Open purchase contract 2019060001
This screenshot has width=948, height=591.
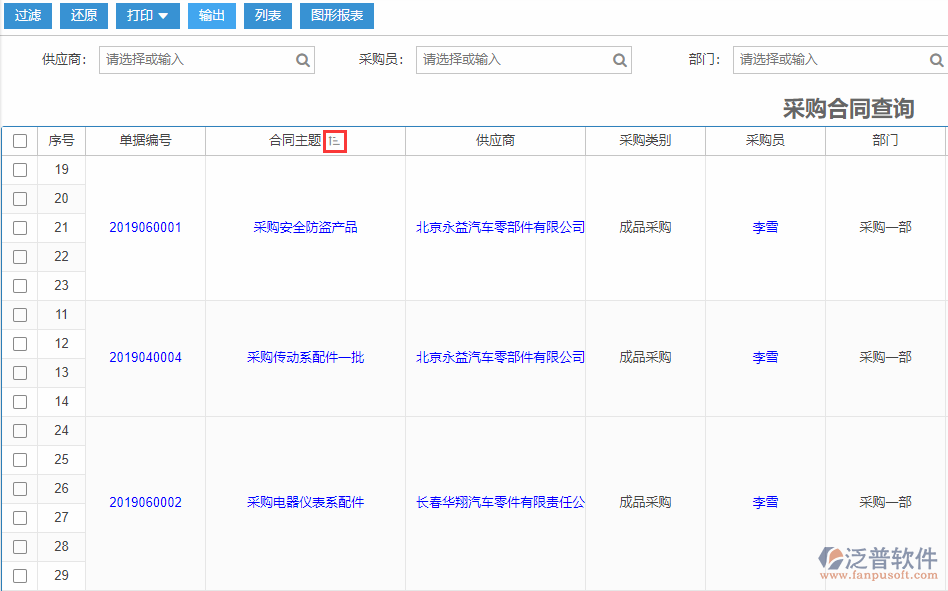(x=145, y=227)
